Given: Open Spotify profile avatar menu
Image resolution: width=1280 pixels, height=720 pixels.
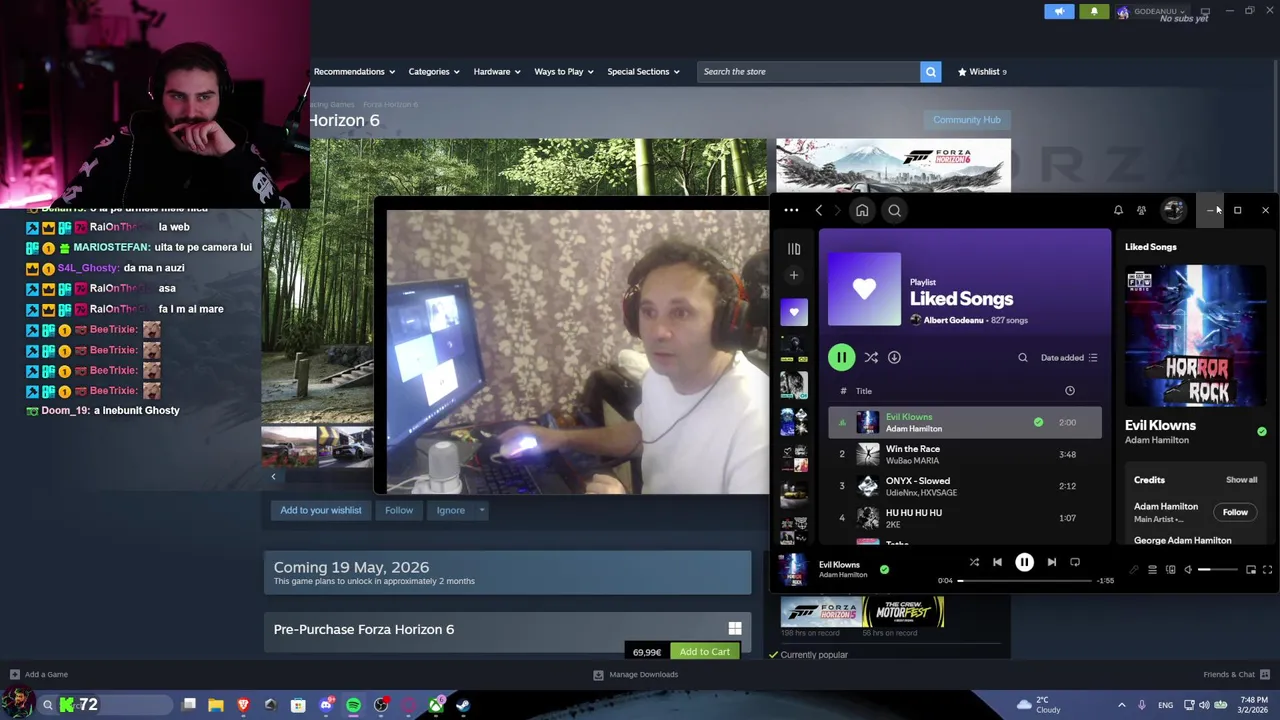Looking at the screenshot, I should (1173, 210).
